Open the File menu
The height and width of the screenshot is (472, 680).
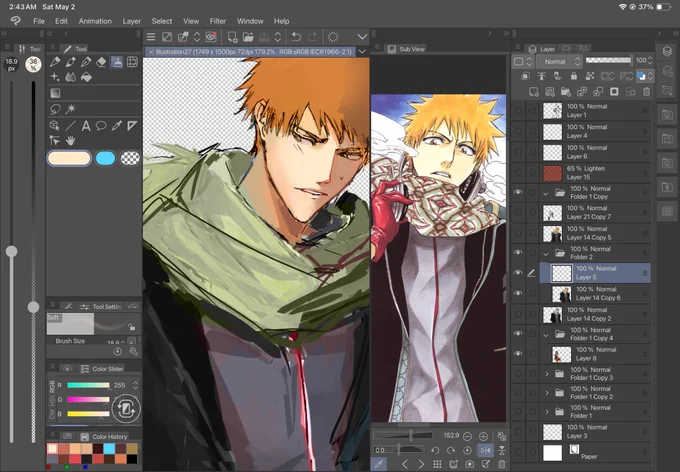coord(39,21)
